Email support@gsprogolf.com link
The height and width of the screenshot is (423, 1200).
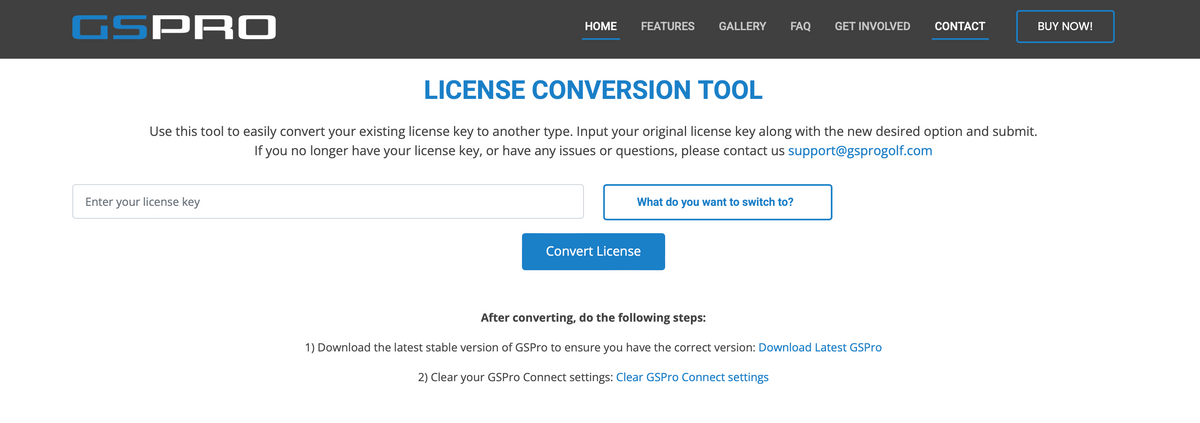click(x=860, y=151)
